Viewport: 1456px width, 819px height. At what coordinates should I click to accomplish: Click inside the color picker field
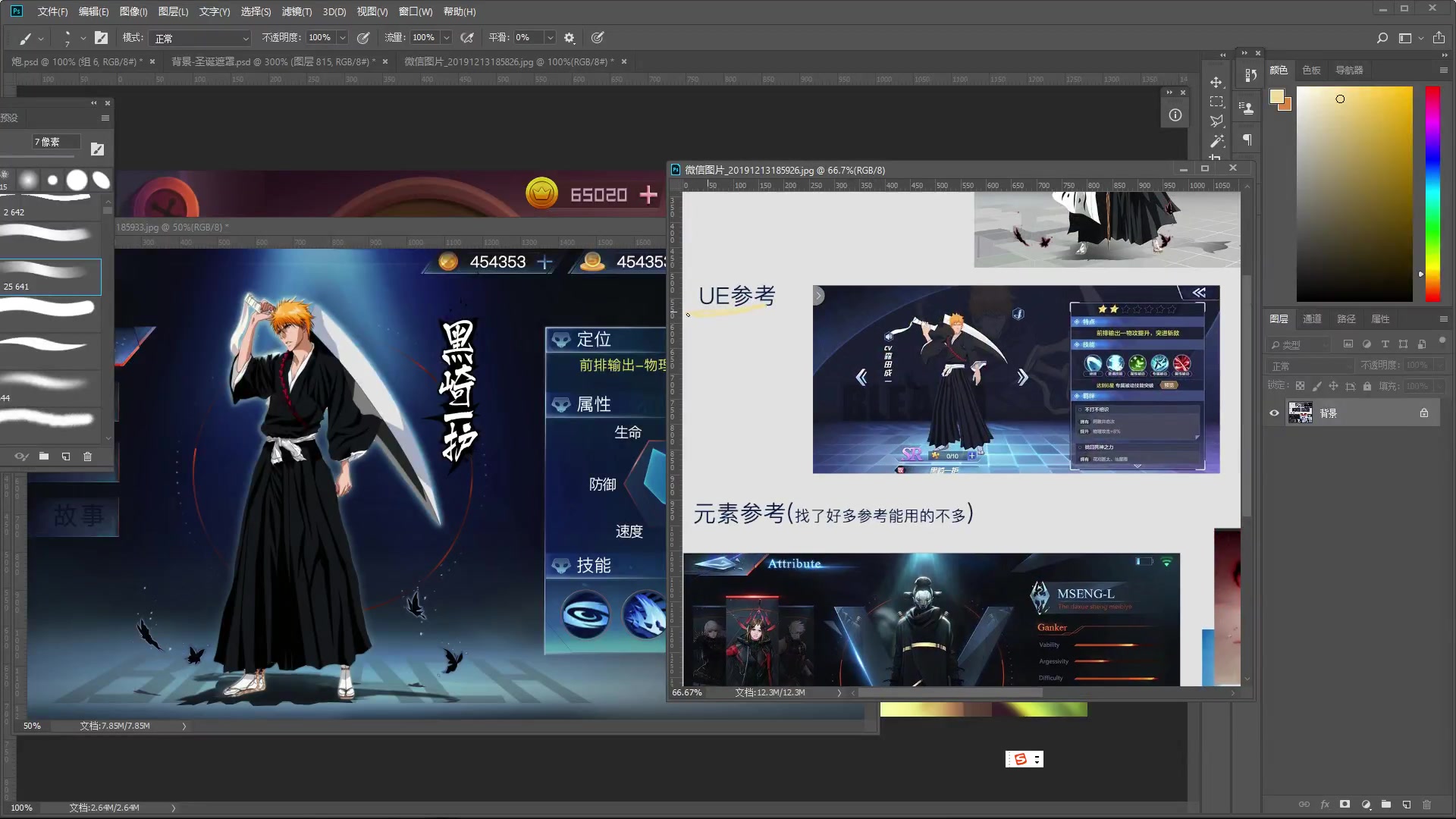click(1354, 194)
